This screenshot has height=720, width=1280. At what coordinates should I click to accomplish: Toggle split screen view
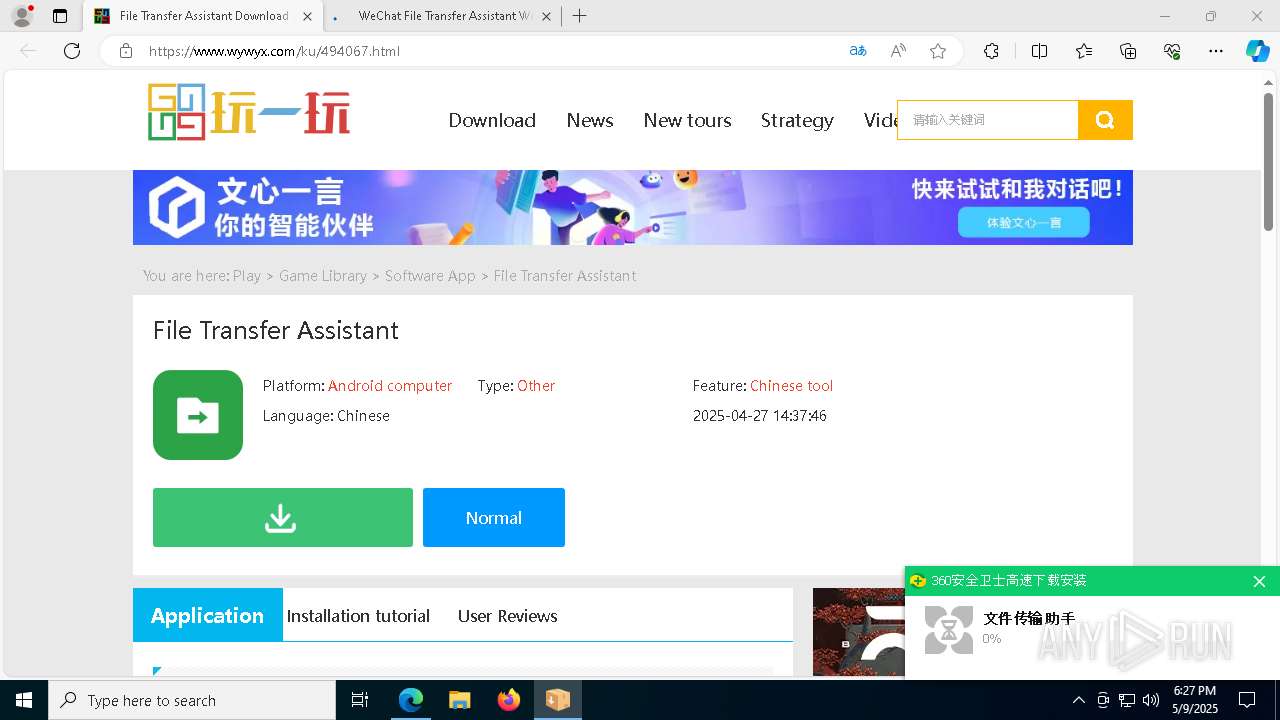tap(1039, 51)
